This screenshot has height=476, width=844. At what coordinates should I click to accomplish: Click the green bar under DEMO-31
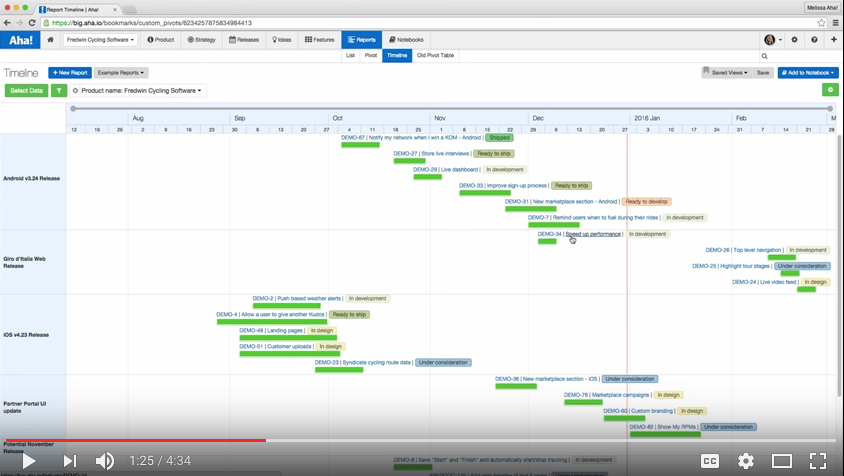(x=531, y=209)
